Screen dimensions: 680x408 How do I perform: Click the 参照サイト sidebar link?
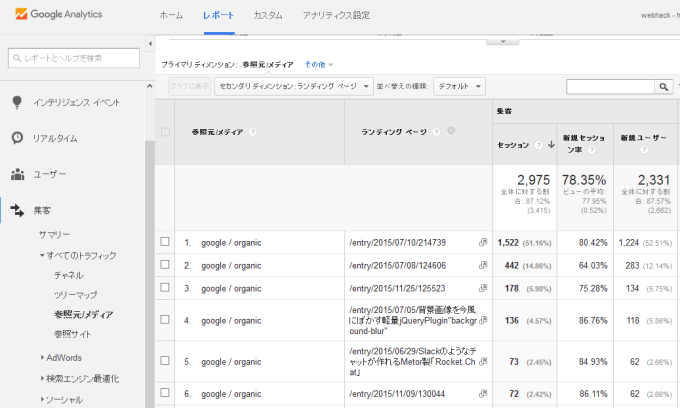[72, 333]
